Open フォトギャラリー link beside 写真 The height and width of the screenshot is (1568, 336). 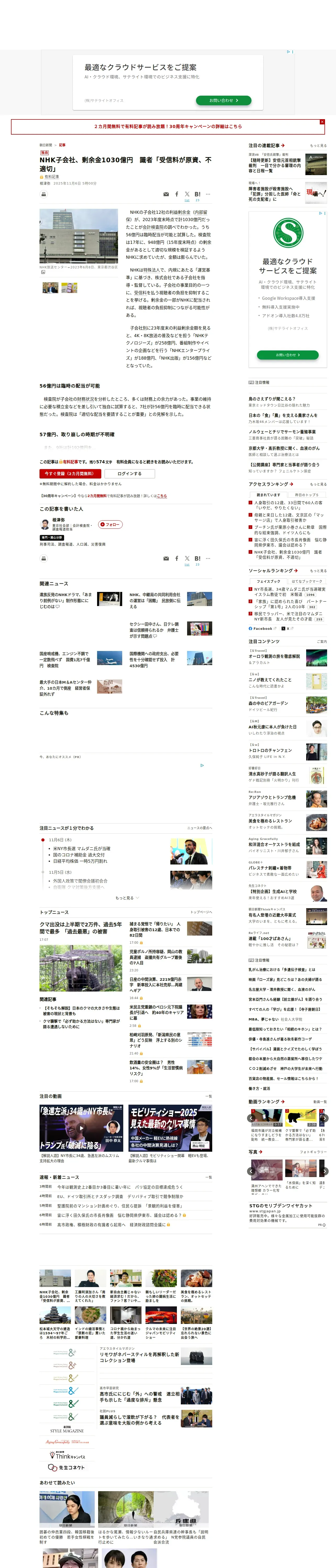(x=313, y=1152)
